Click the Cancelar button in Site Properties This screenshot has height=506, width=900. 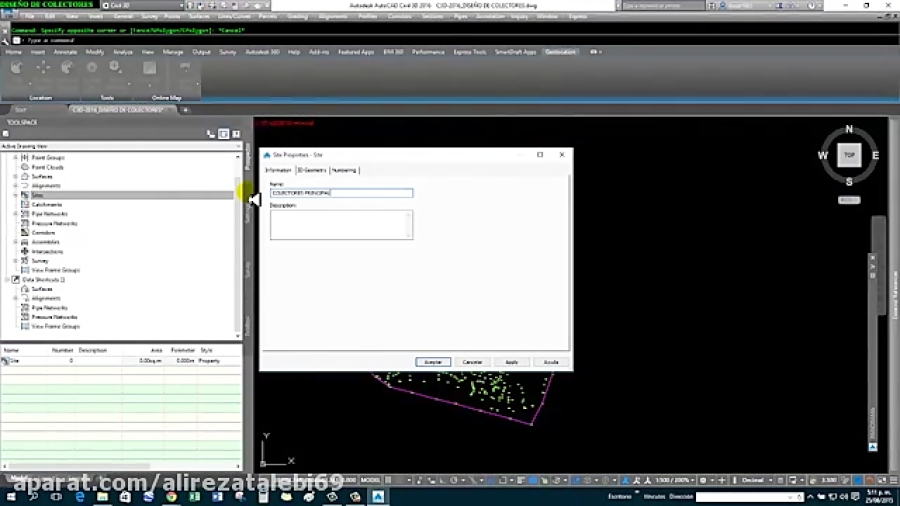tap(472, 362)
